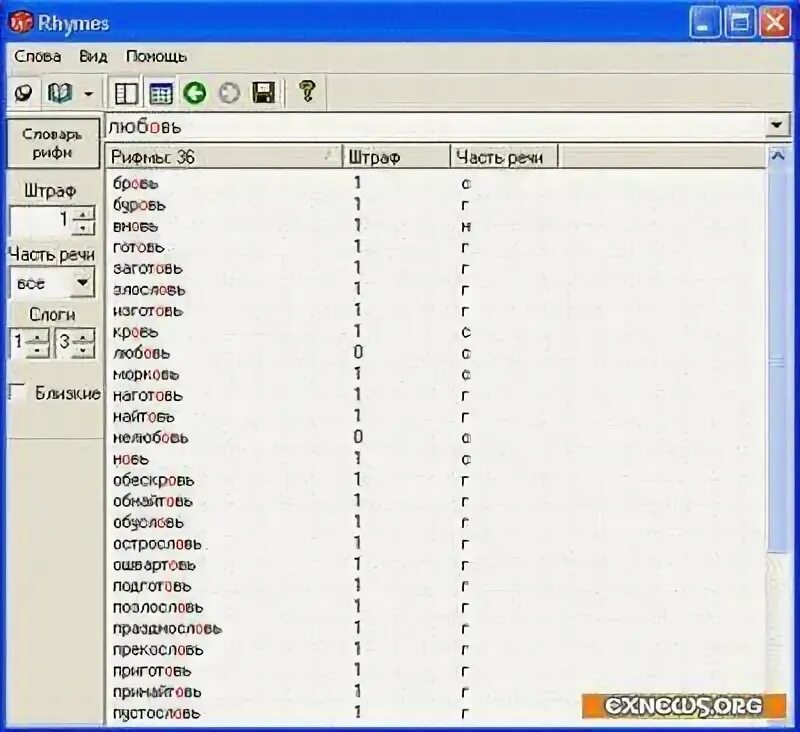Select the любовь row in the list
Screen dimensions: 800x732
tap(141, 354)
